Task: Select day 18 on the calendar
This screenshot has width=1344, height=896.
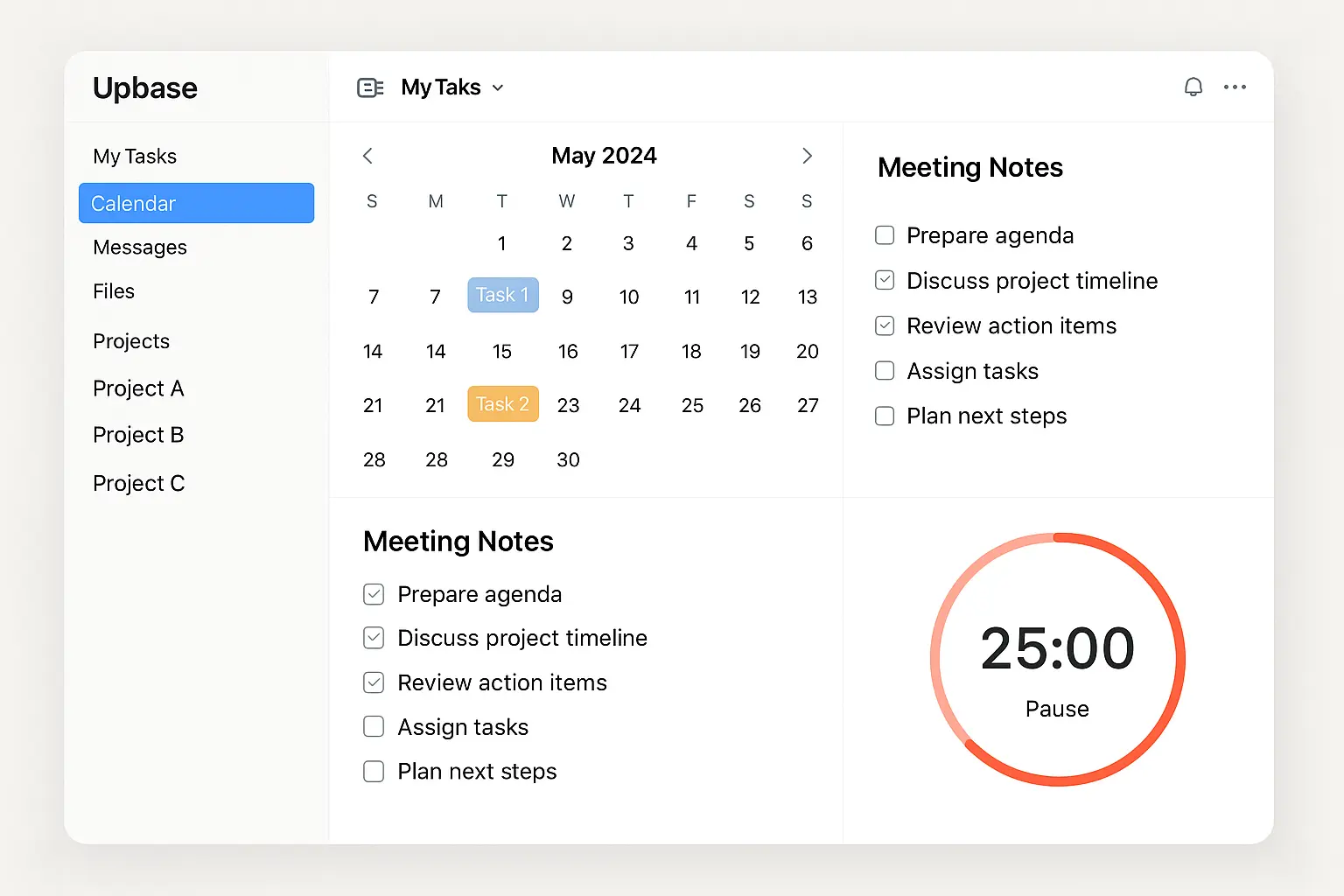Action: [691, 352]
